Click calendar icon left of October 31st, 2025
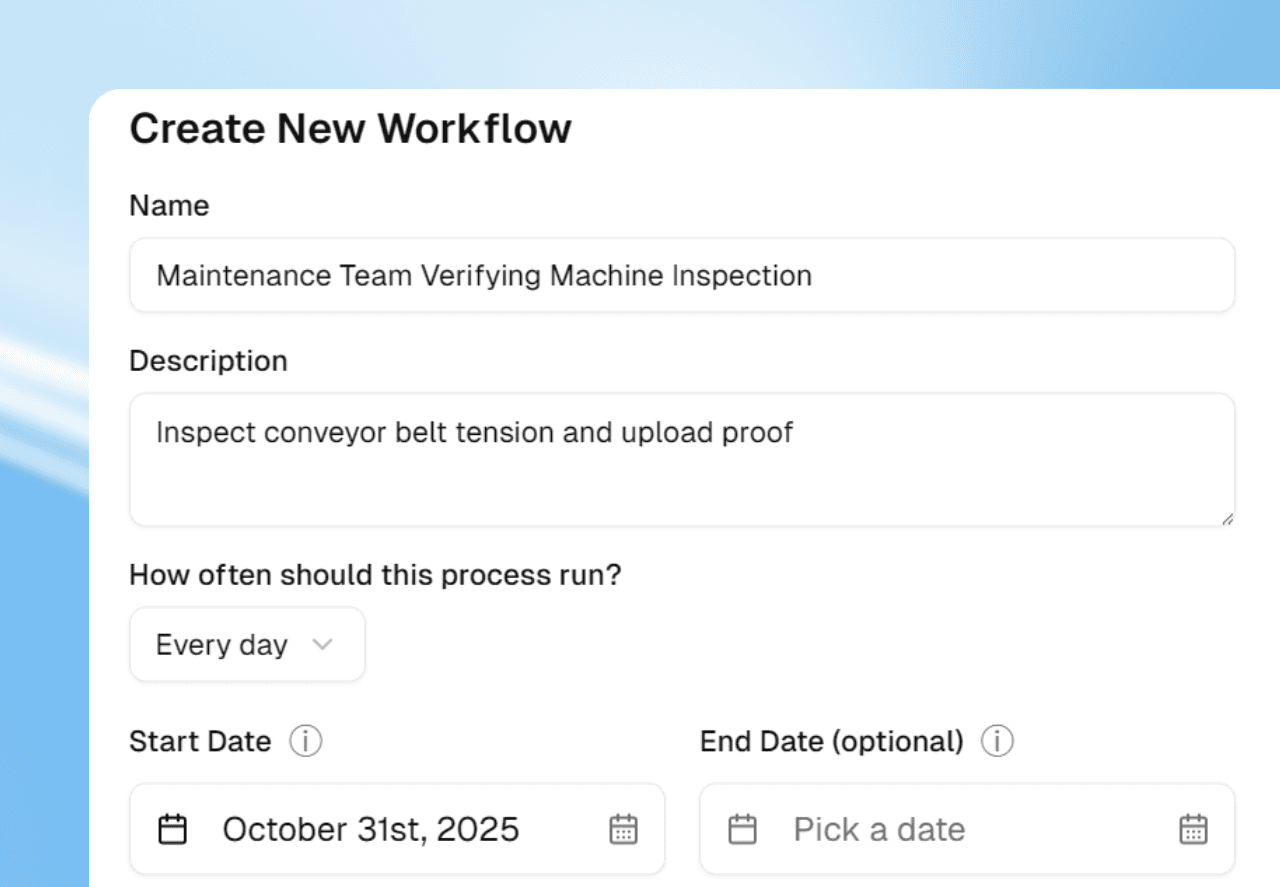This screenshot has height=887, width=1280. click(x=173, y=829)
